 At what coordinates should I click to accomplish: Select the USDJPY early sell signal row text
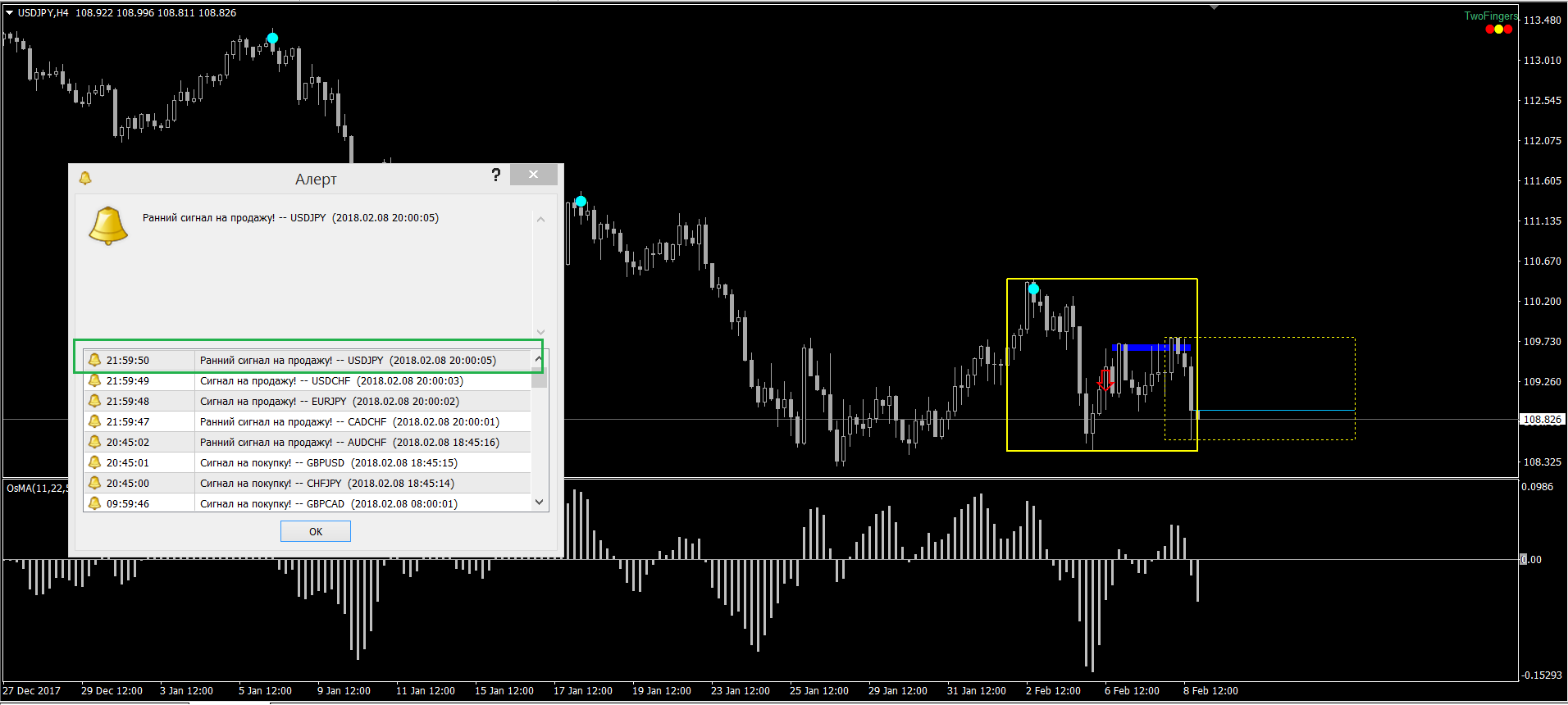[348, 360]
